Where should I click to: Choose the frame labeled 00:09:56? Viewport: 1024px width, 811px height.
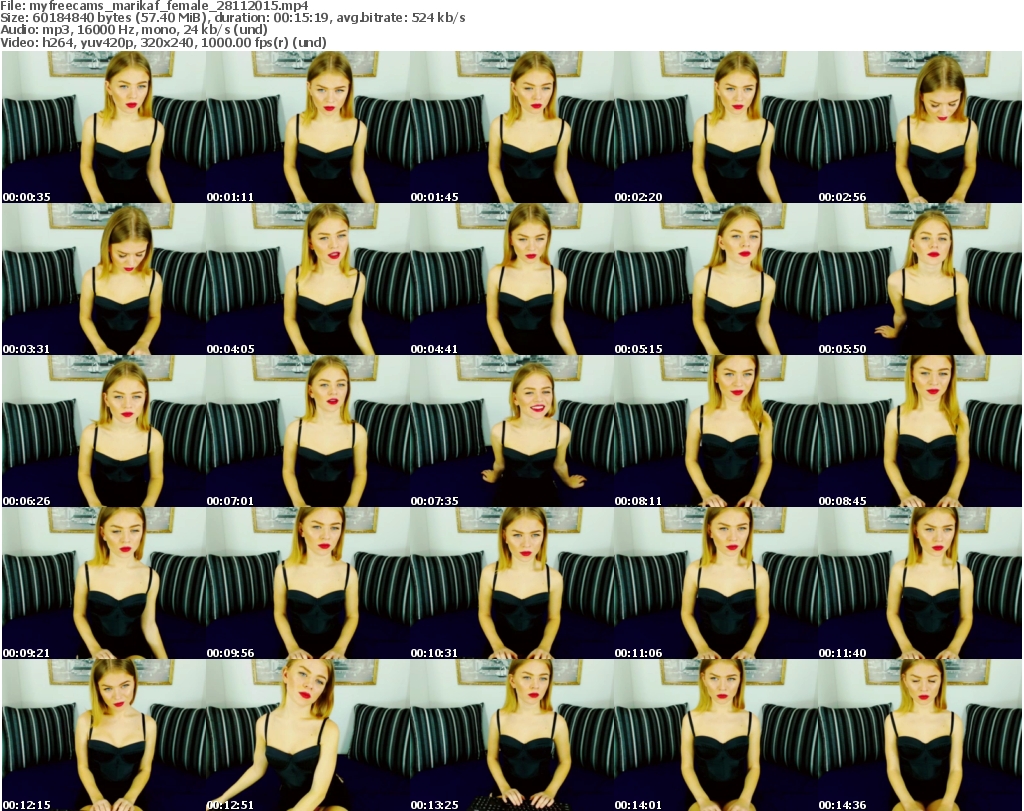pyautogui.click(x=308, y=583)
